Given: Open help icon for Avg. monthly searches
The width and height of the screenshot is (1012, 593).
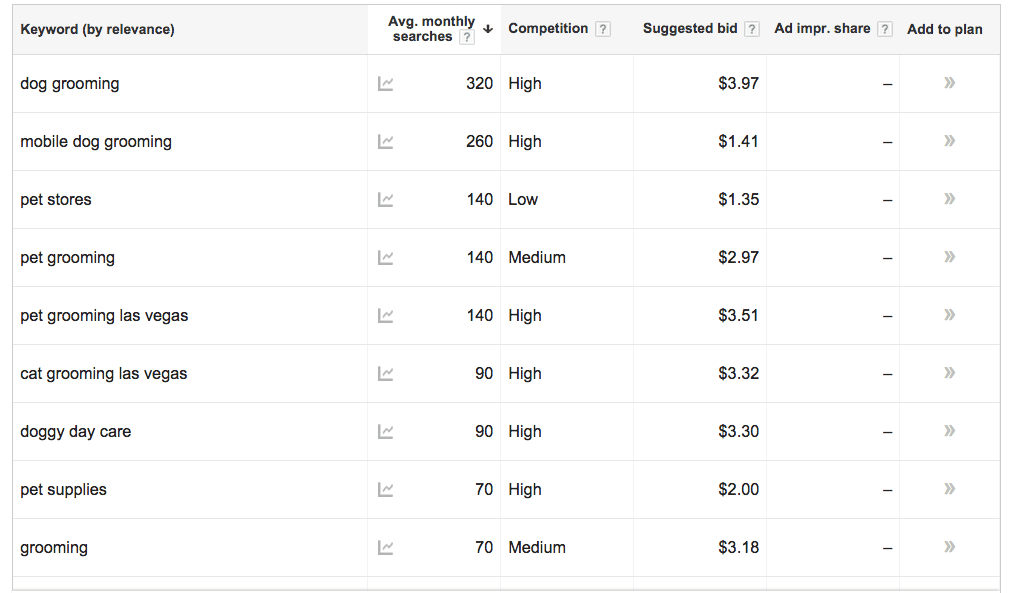Looking at the screenshot, I should [x=467, y=37].
